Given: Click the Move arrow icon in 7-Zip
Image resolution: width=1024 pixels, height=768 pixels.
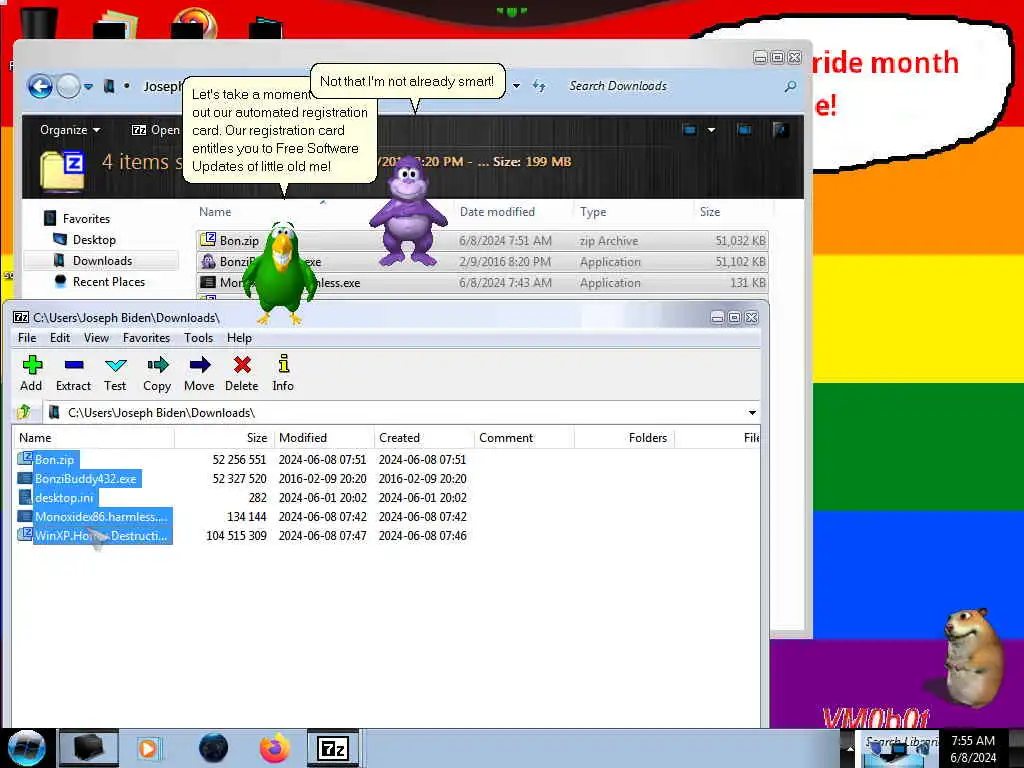Looking at the screenshot, I should [200, 364].
